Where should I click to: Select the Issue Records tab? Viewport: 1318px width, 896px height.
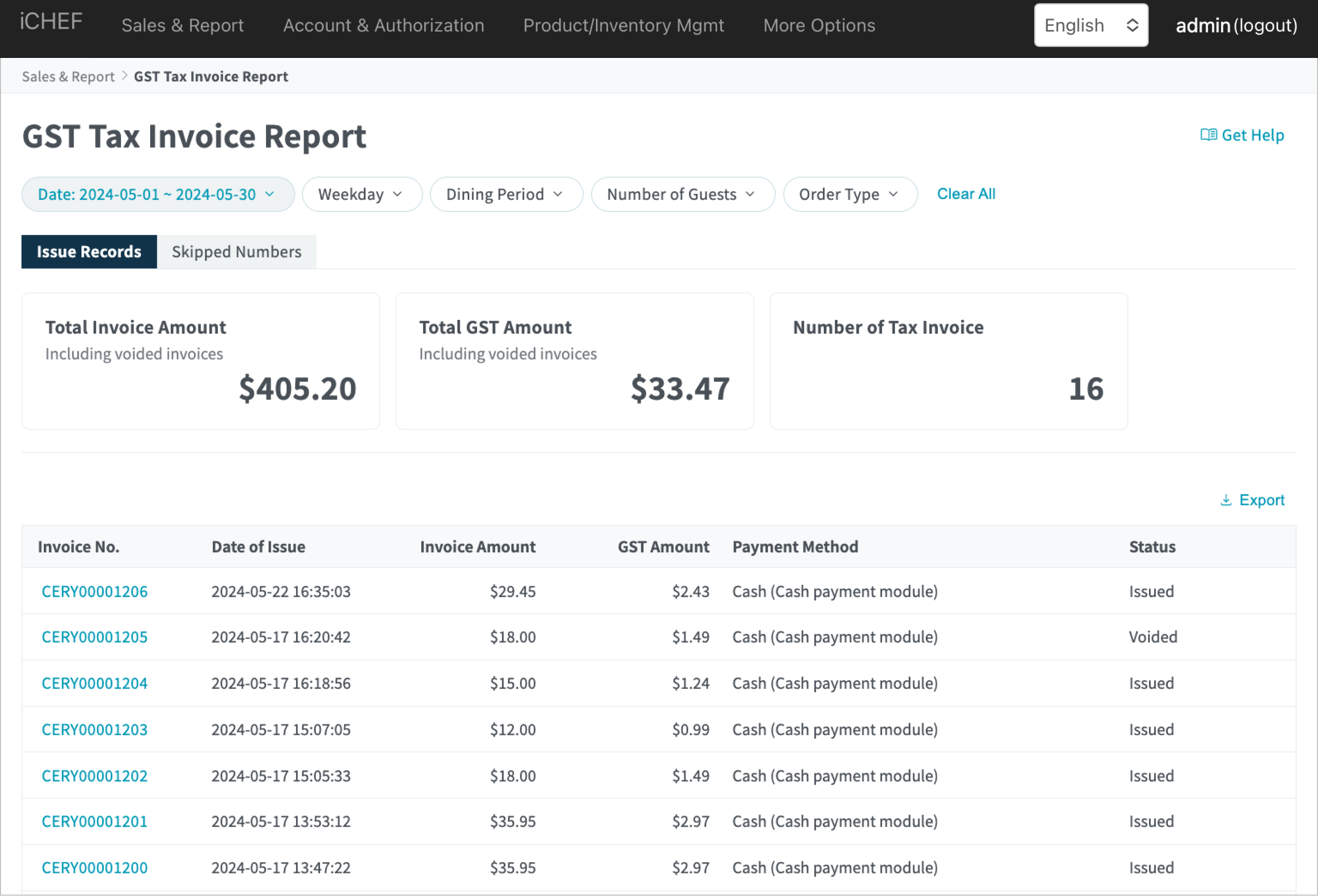point(89,252)
